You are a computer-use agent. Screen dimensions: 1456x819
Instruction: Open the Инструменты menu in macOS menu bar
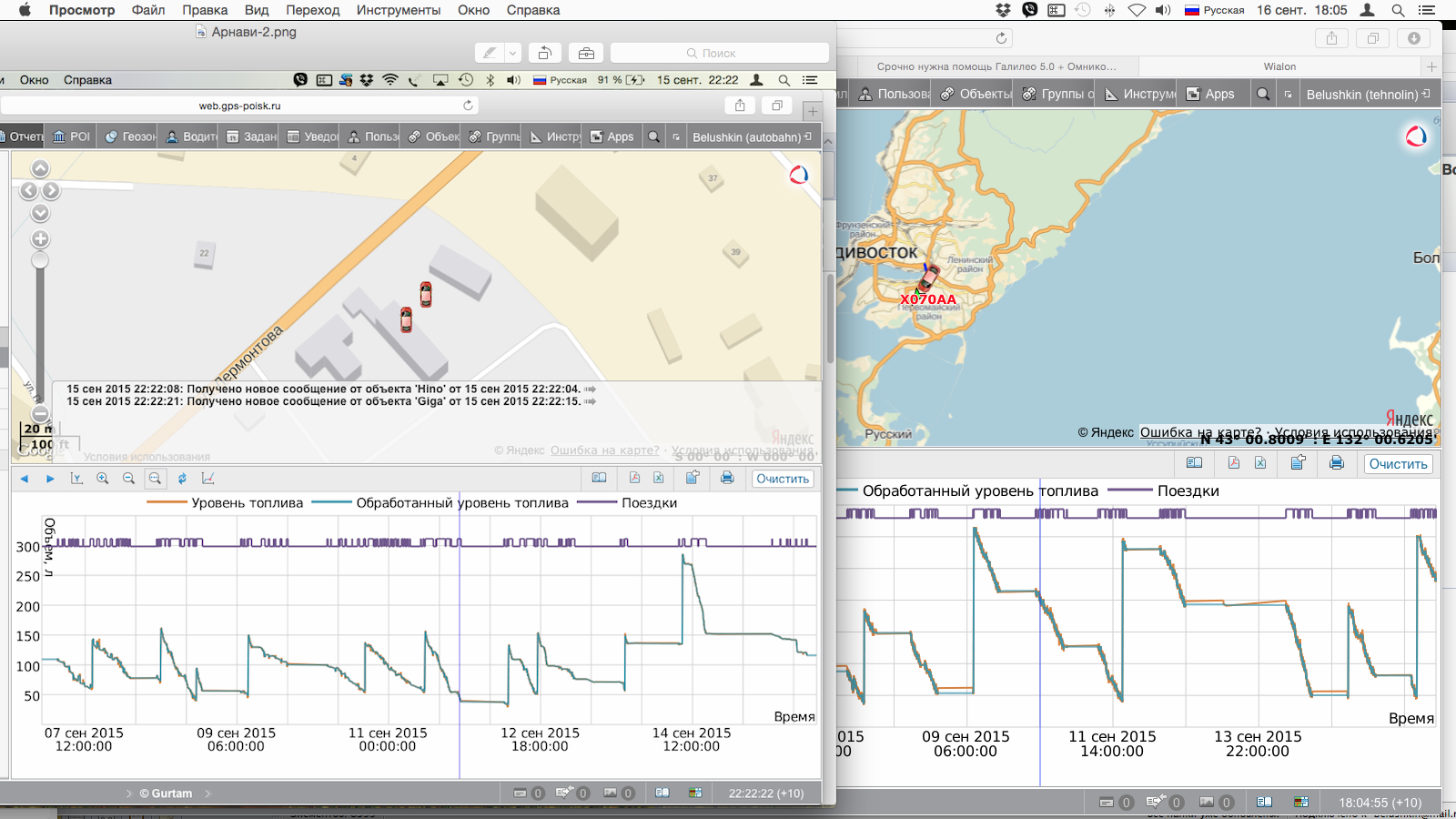tap(398, 10)
